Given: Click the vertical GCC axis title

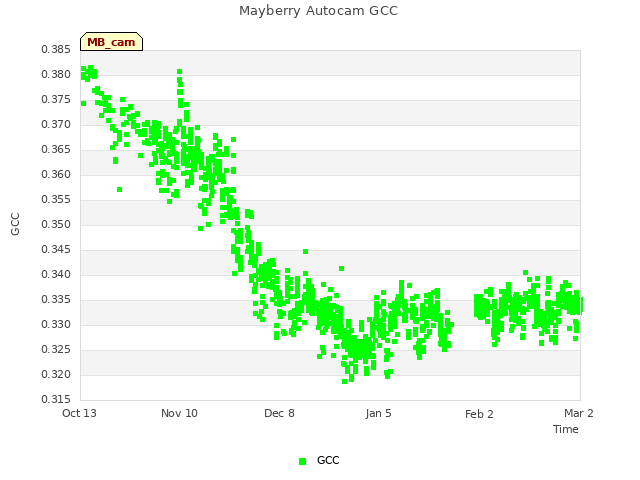Looking at the screenshot, I should click(x=16, y=224).
